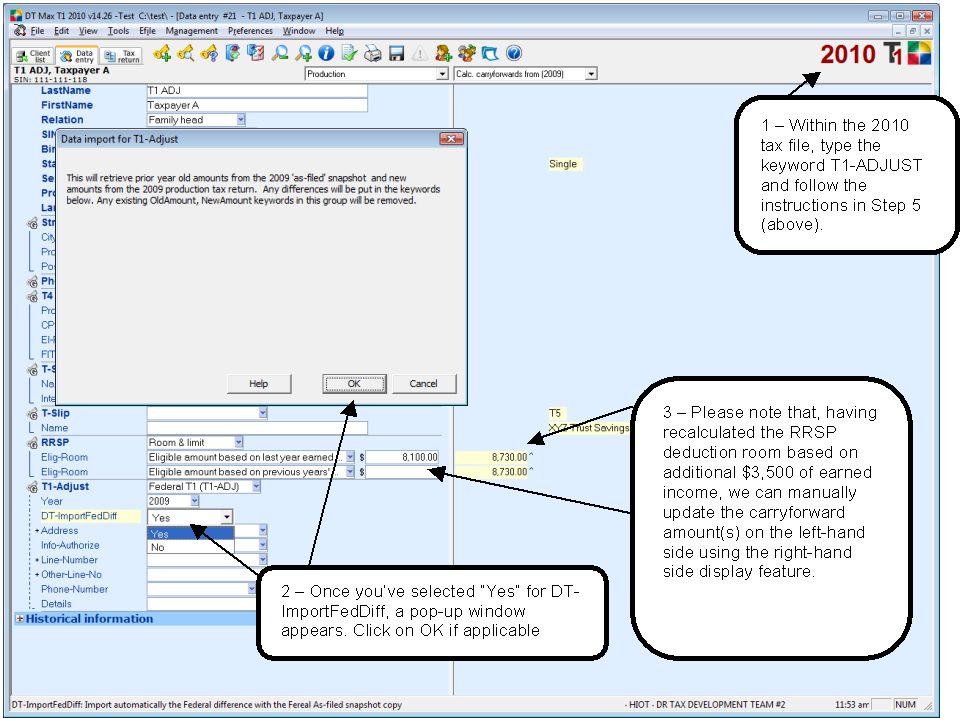
Task: Save the file with the diskette icon
Action: (396, 53)
